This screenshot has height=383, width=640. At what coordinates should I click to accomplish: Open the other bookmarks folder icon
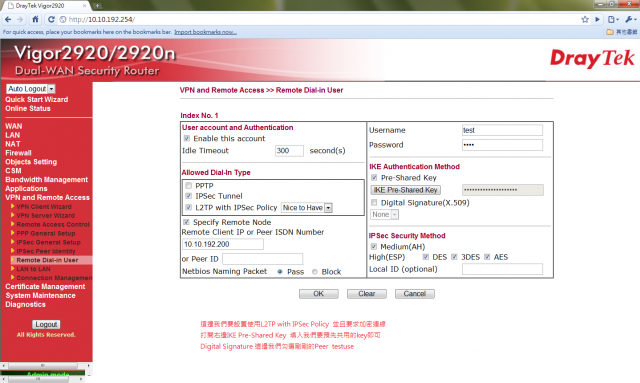[x=610, y=32]
